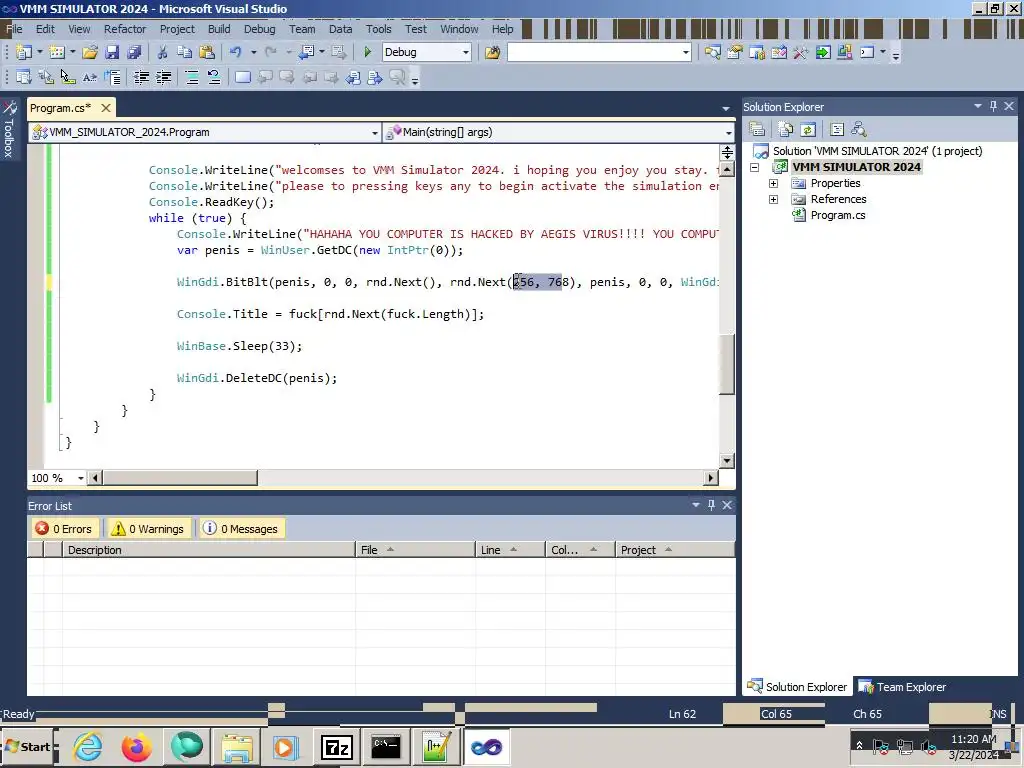Image resolution: width=1024 pixels, height=768 pixels.
Task: Sort Error List by File column
Action: coord(415,550)
